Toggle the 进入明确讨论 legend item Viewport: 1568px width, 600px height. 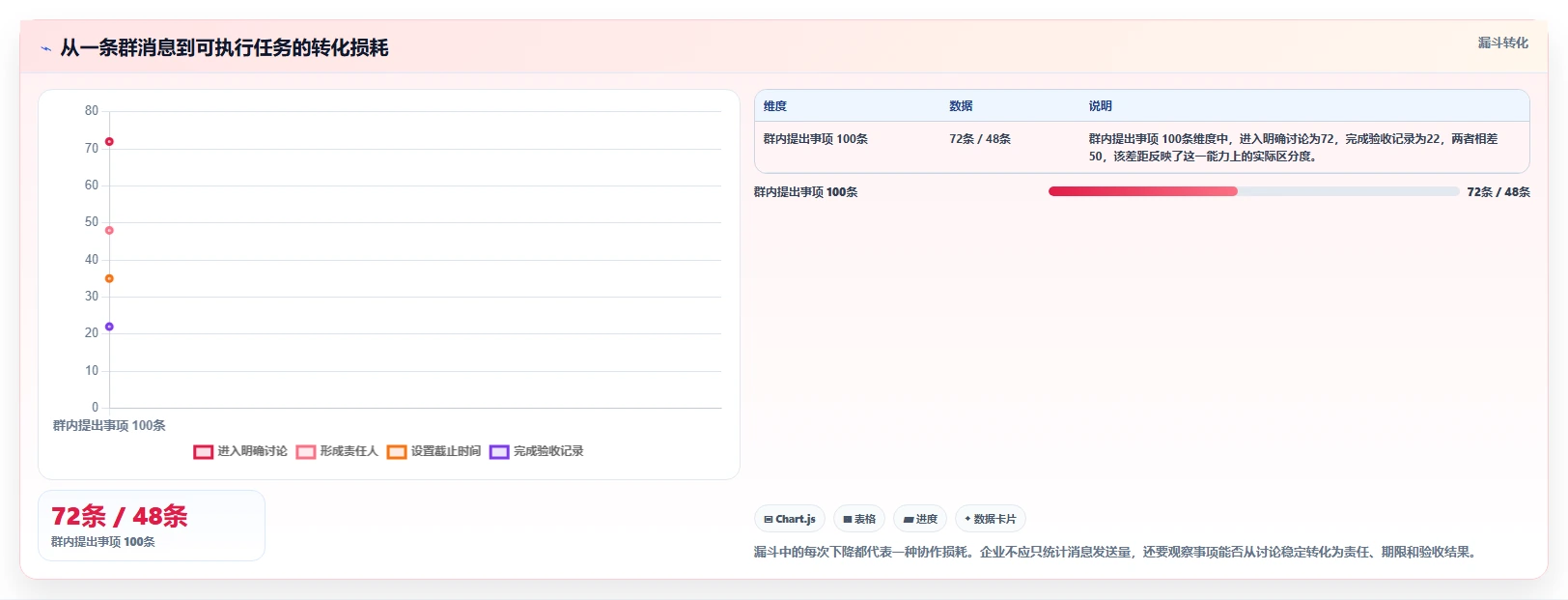click(240, 451)
